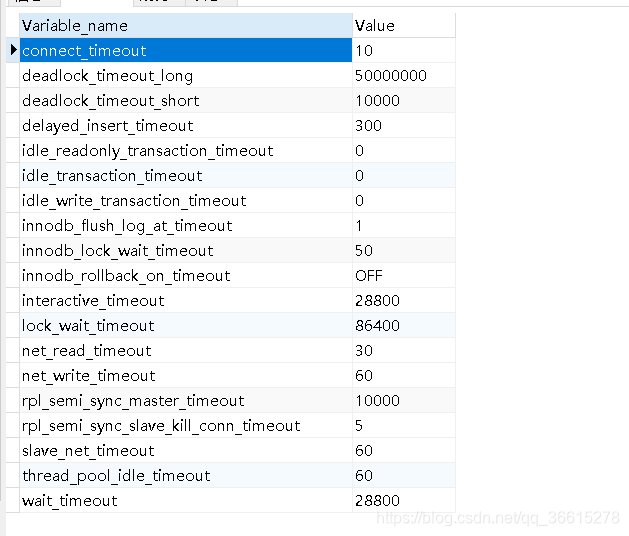The width and height of the screenshot is (629, 536).
Task: Select the deadlock_timeout_short cell
Action: tap(186, 100)
